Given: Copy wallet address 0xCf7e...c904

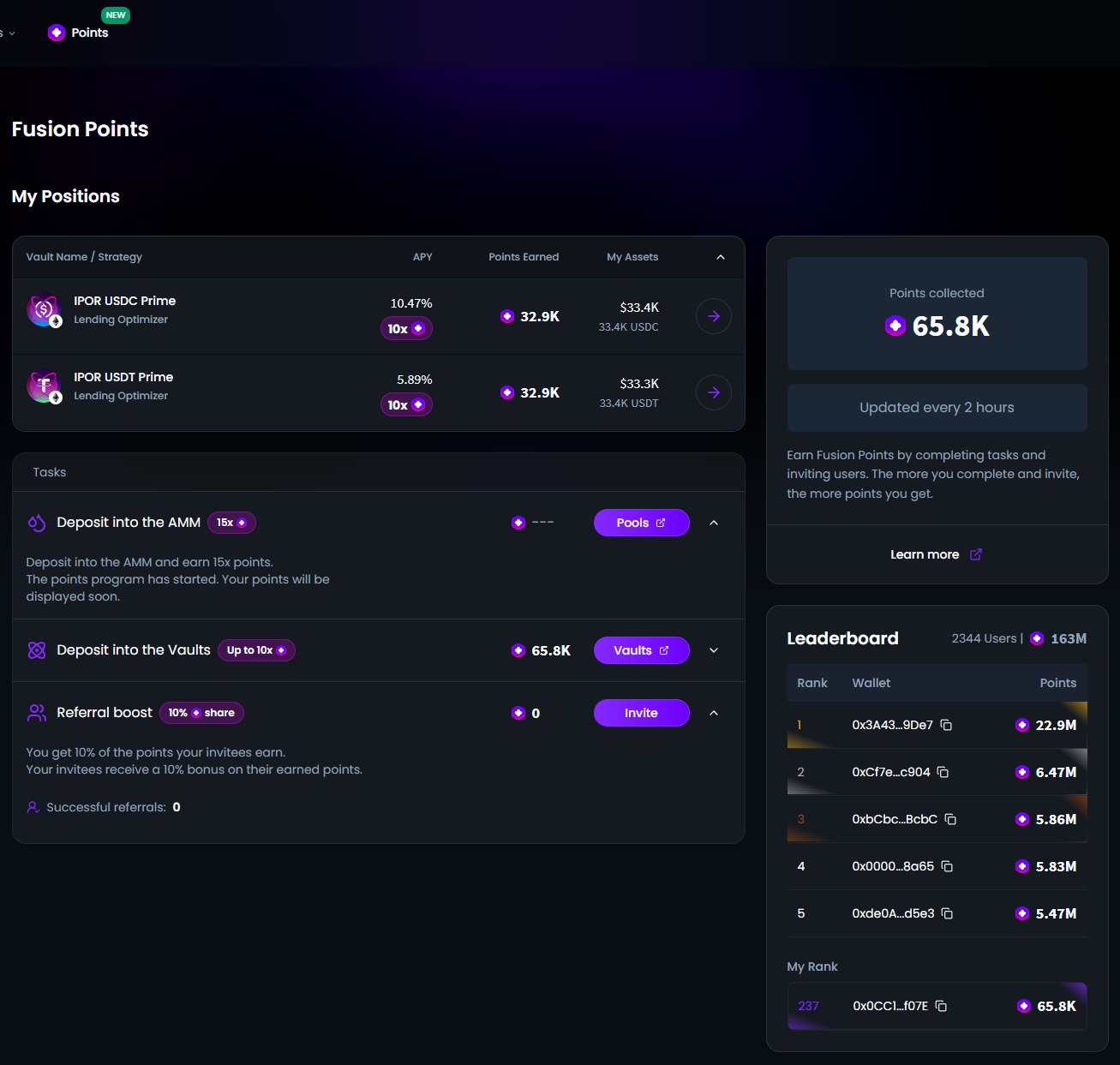Looking at the screenshot, I should 943,772.
